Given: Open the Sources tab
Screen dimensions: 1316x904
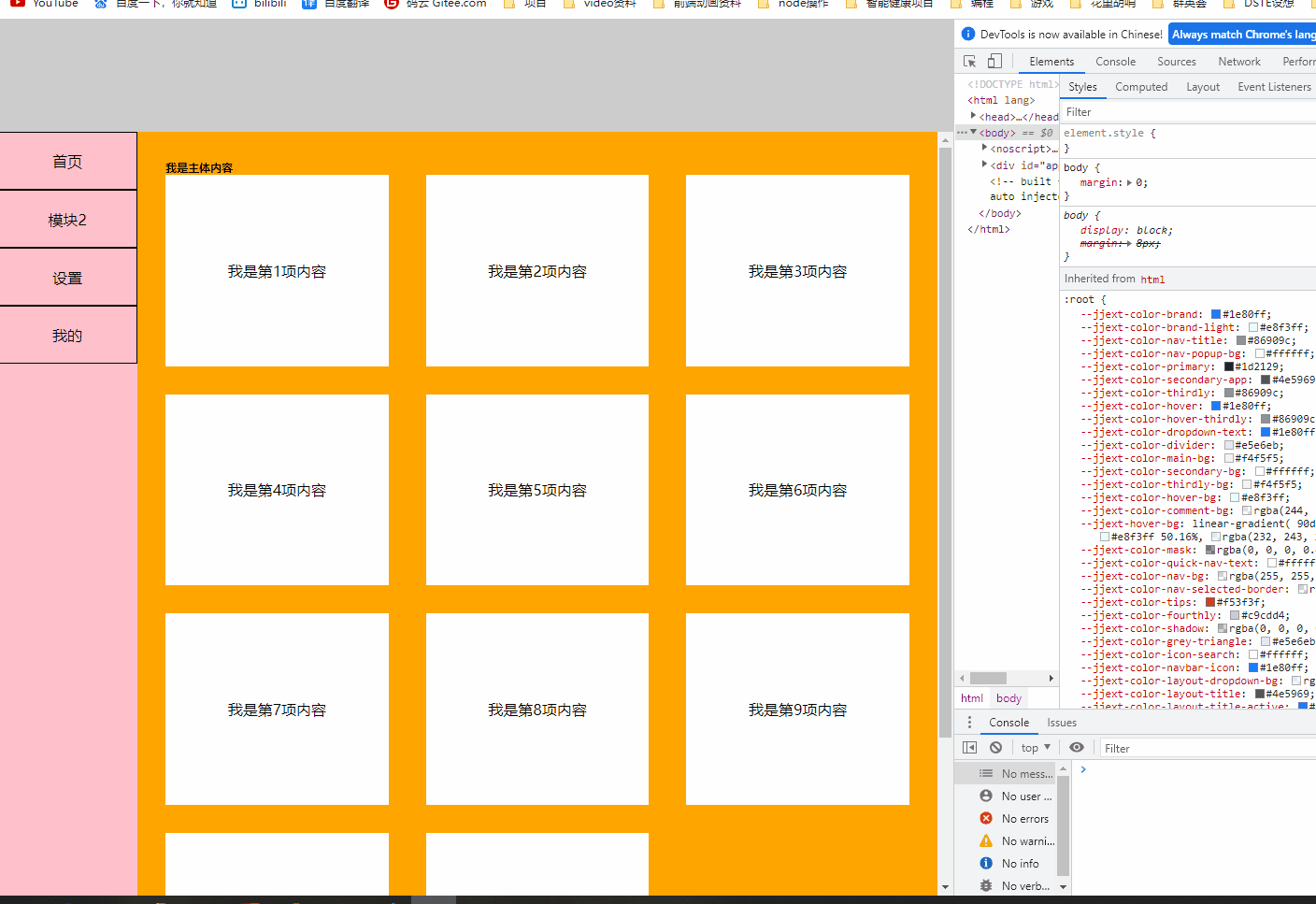Looking at the screenshot, I should pos(1177,62).
